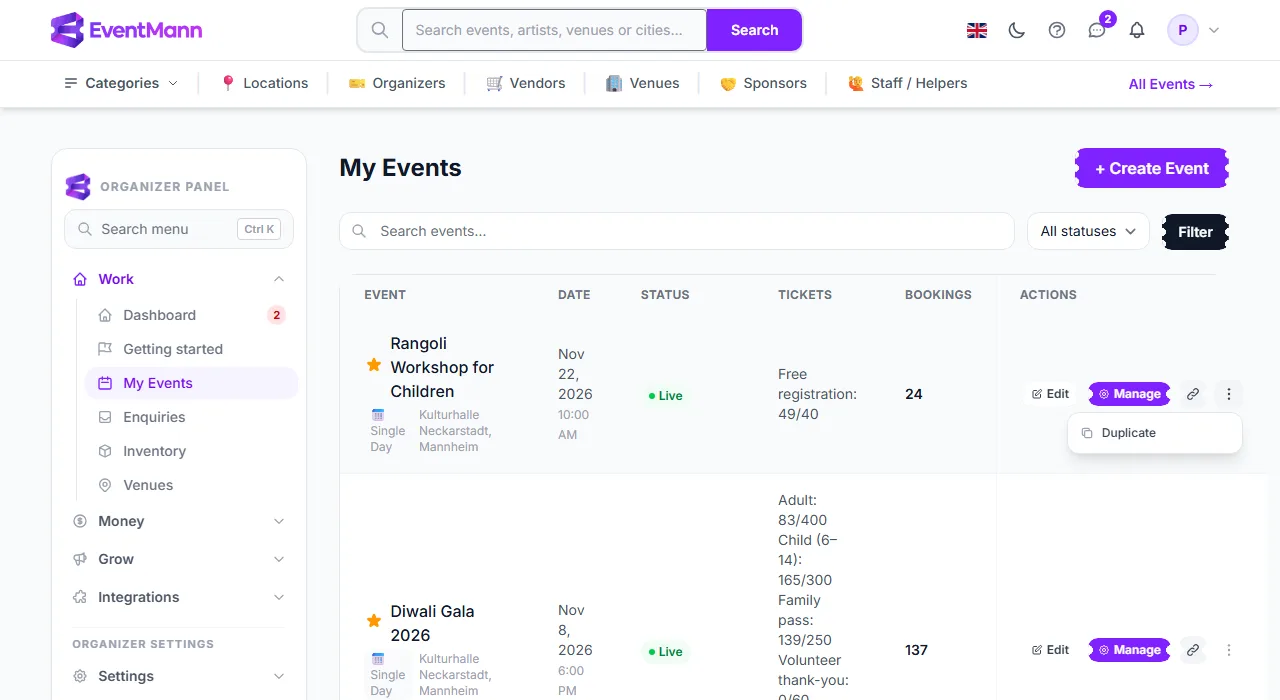Open messages chat icon
The width and height of the screenshot is (1280, 700).
tap(1097, 30)
